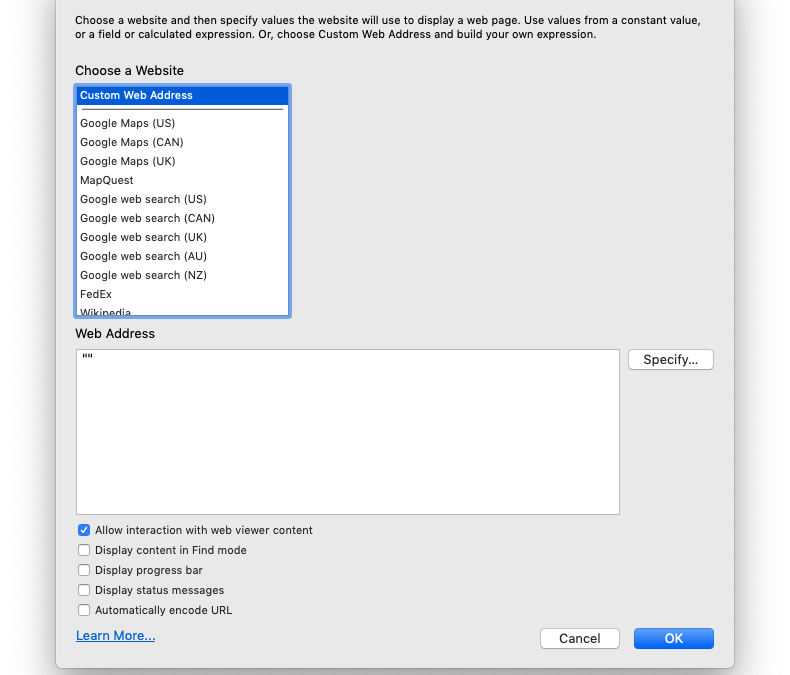This screenshot has width=790, height=675.
Task: Pick Google web search (UK)
Action: [182, 237]
